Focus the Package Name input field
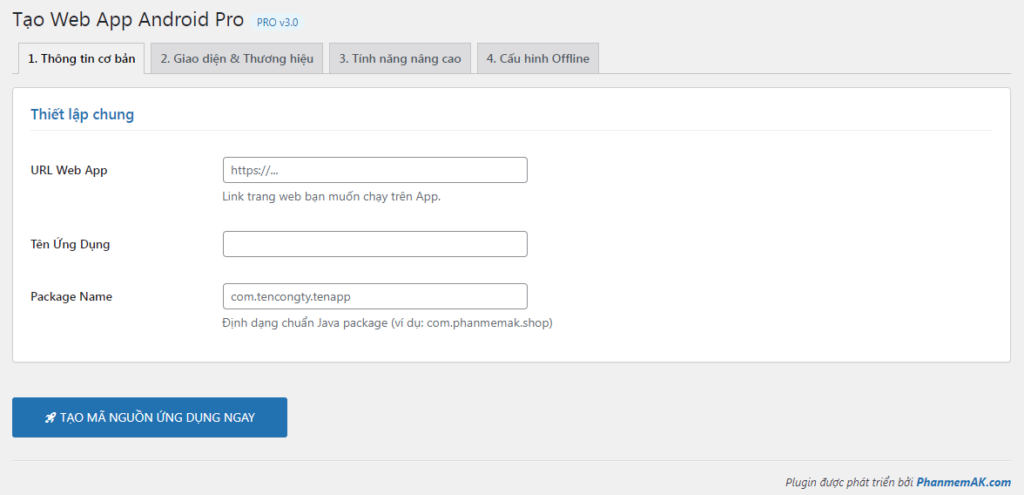The width and height of the screenshot is (1024, 495). pyautogui.click(x=374, y=297)
